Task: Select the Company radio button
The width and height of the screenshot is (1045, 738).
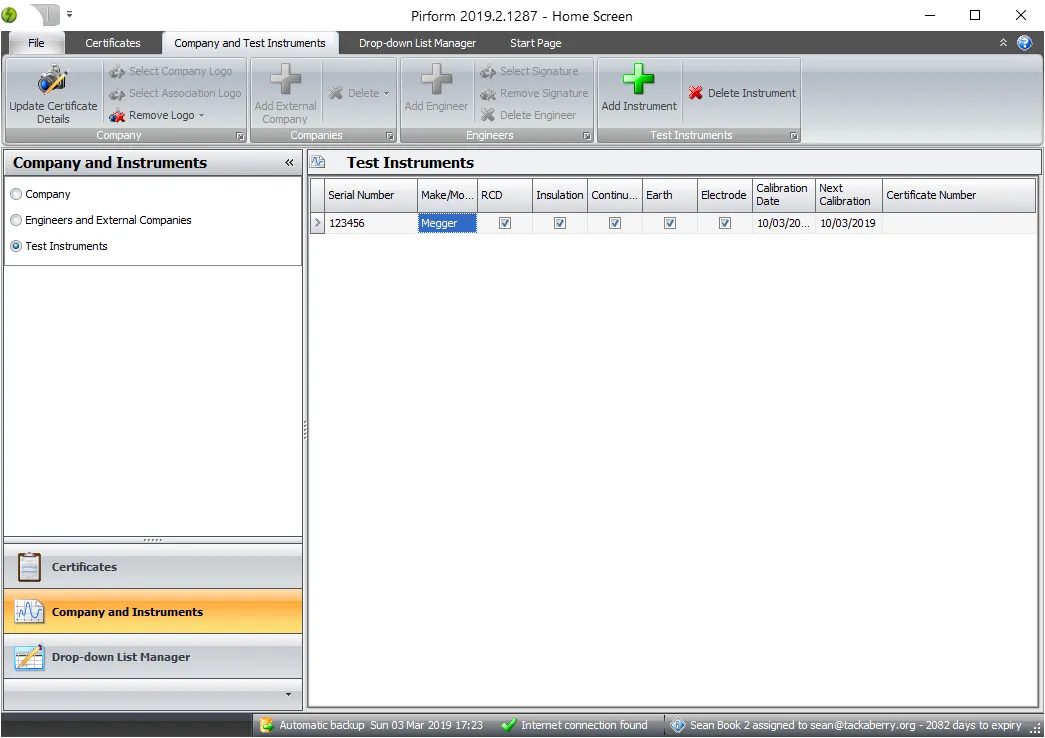Action: [x=17, y=194]
